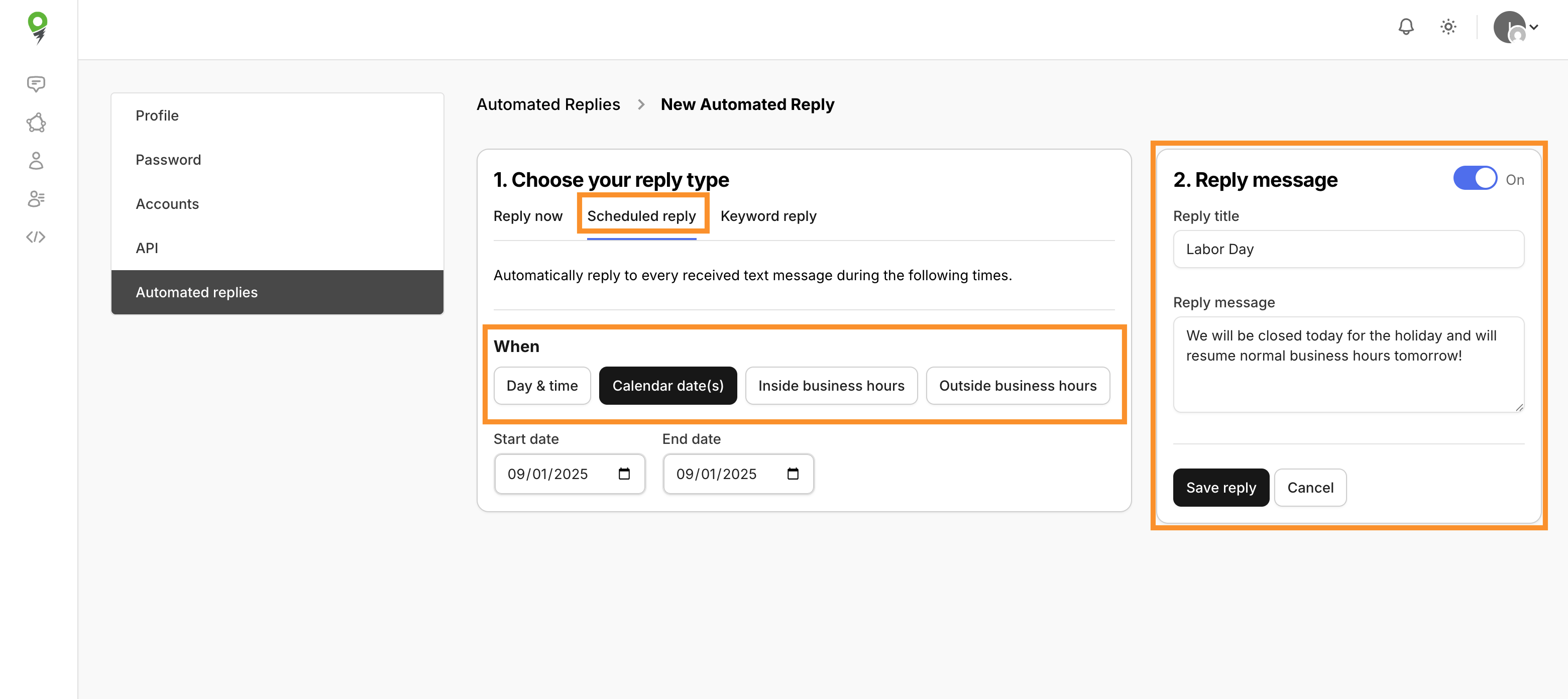Switch to the Keyword reply tab
1568x699 pixels.
pyautogui.click(x=768, y=216)
